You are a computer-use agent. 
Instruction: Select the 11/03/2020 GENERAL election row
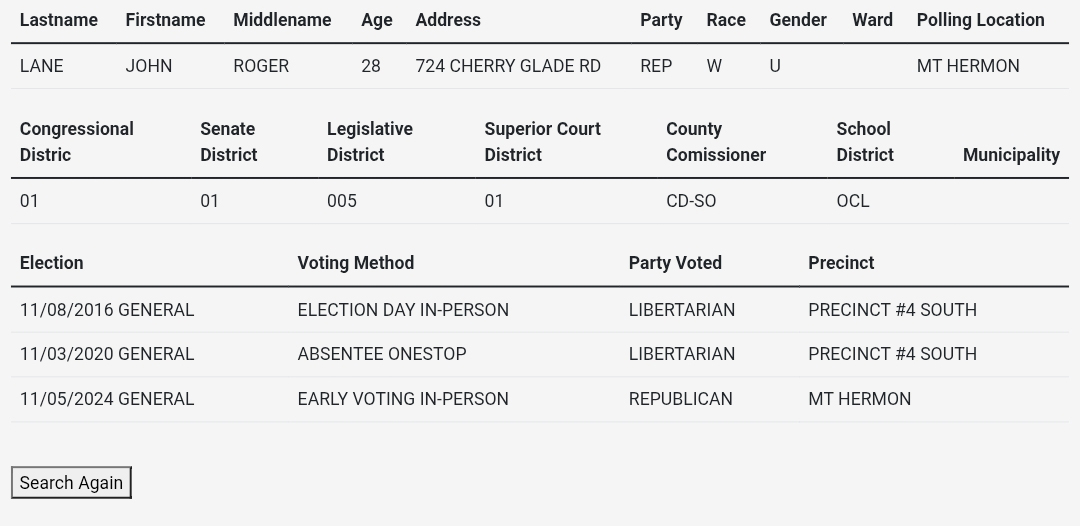pyautogui.click(x=107, y=354)
